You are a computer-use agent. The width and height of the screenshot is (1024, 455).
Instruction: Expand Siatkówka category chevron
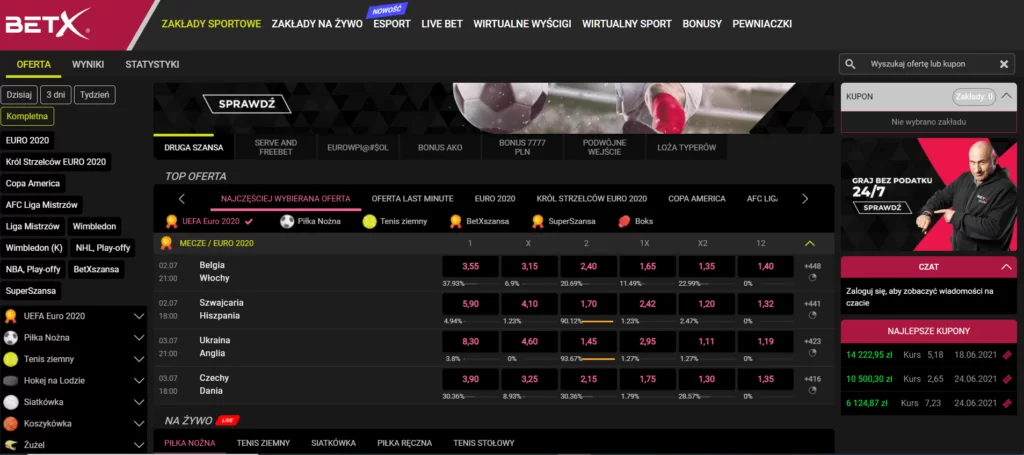click(138, 402)
